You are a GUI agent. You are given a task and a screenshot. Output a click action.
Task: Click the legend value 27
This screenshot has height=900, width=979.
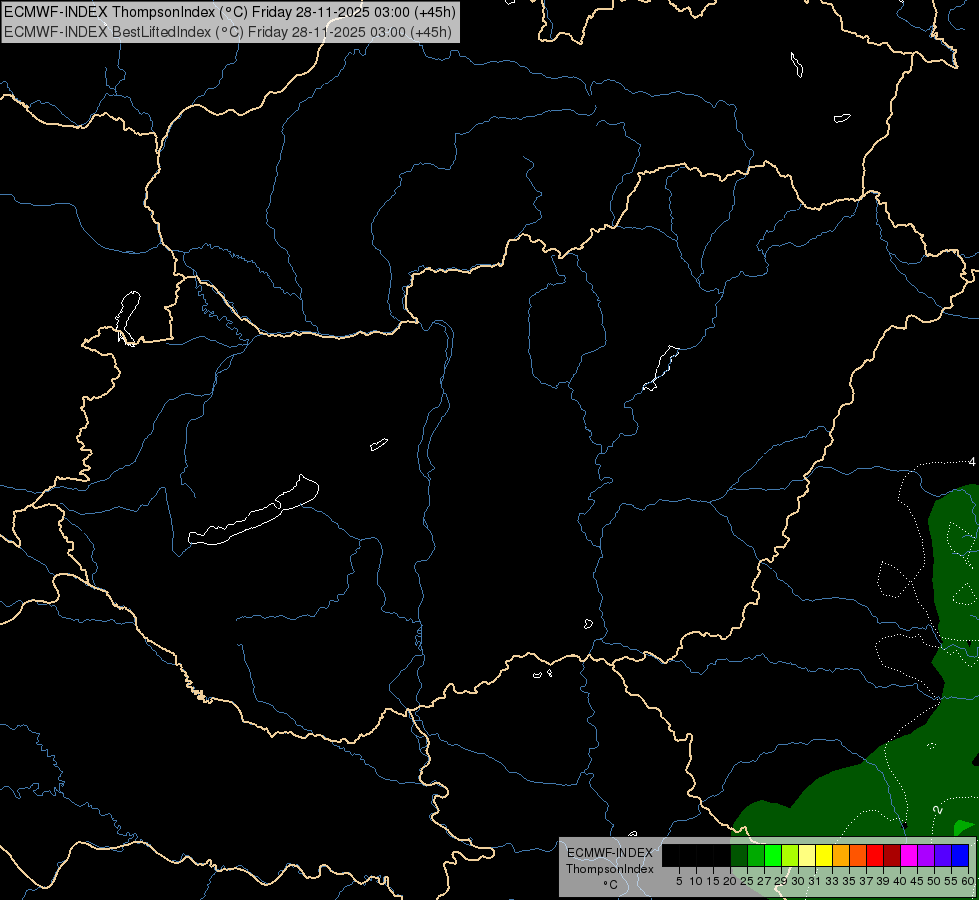[765, 881]
